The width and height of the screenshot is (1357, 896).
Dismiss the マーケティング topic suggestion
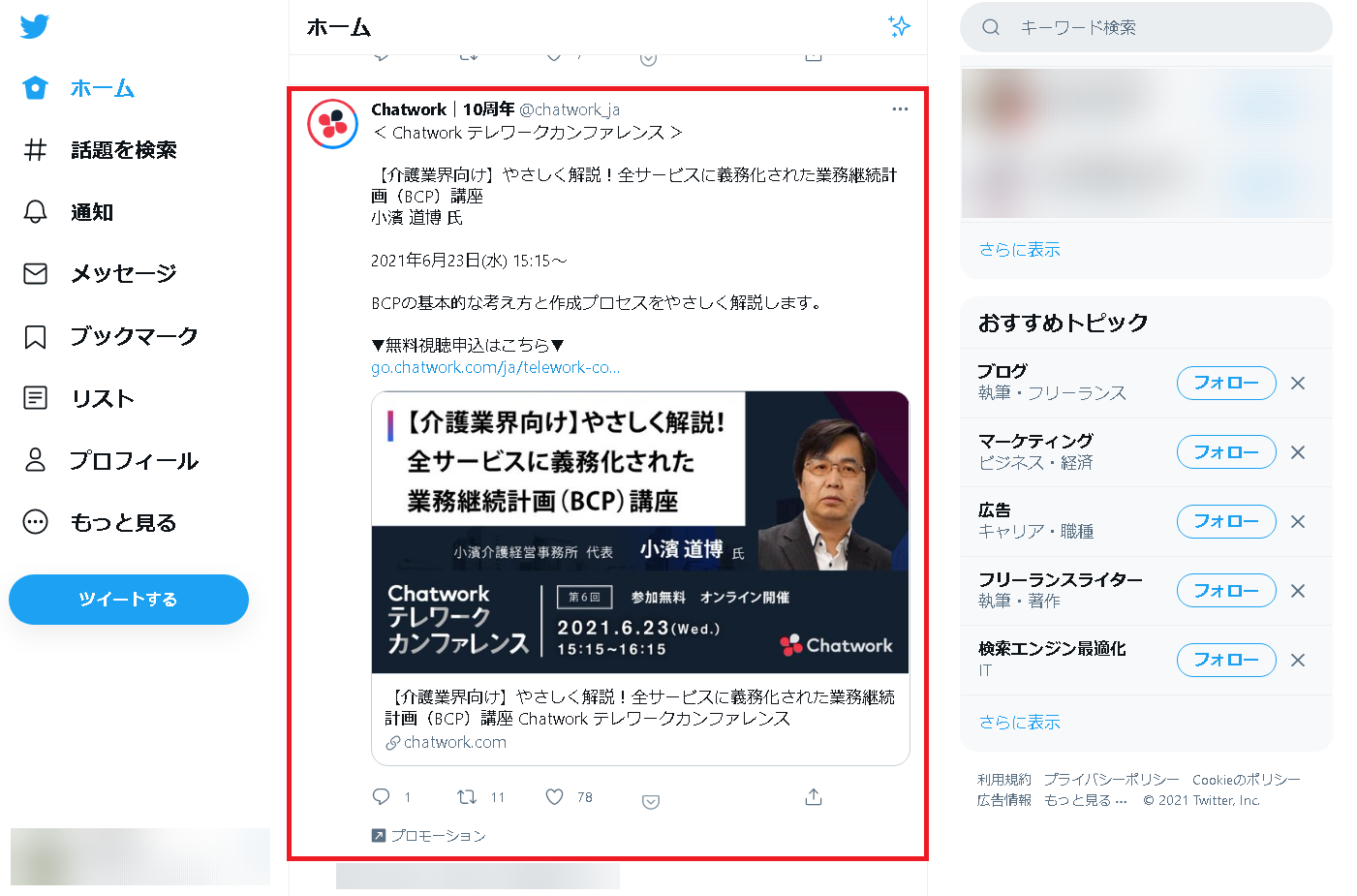(x=1298, y=452)
